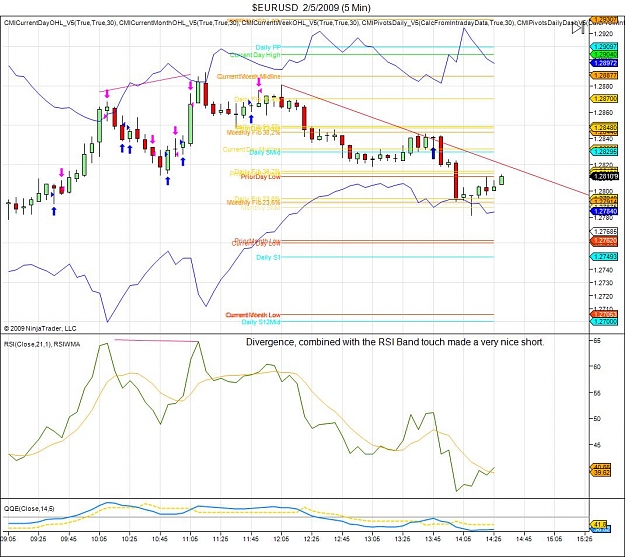The width and height of the screenshot is (625, 557).
Task: Click the cyan 1.27493 price marker
Action: (x=603, y=257)
